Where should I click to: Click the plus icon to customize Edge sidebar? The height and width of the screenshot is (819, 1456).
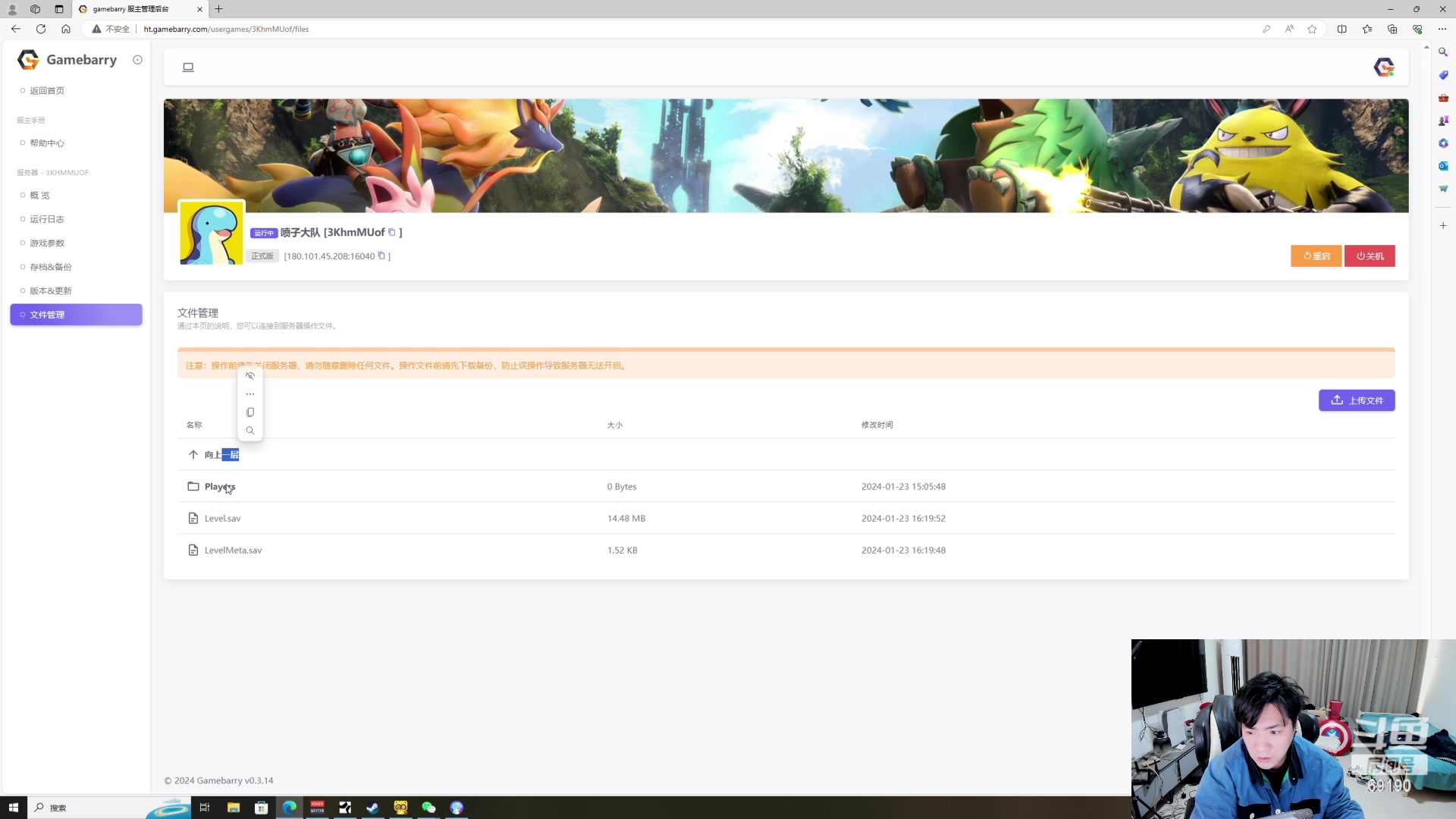(x=1443, y=226)
